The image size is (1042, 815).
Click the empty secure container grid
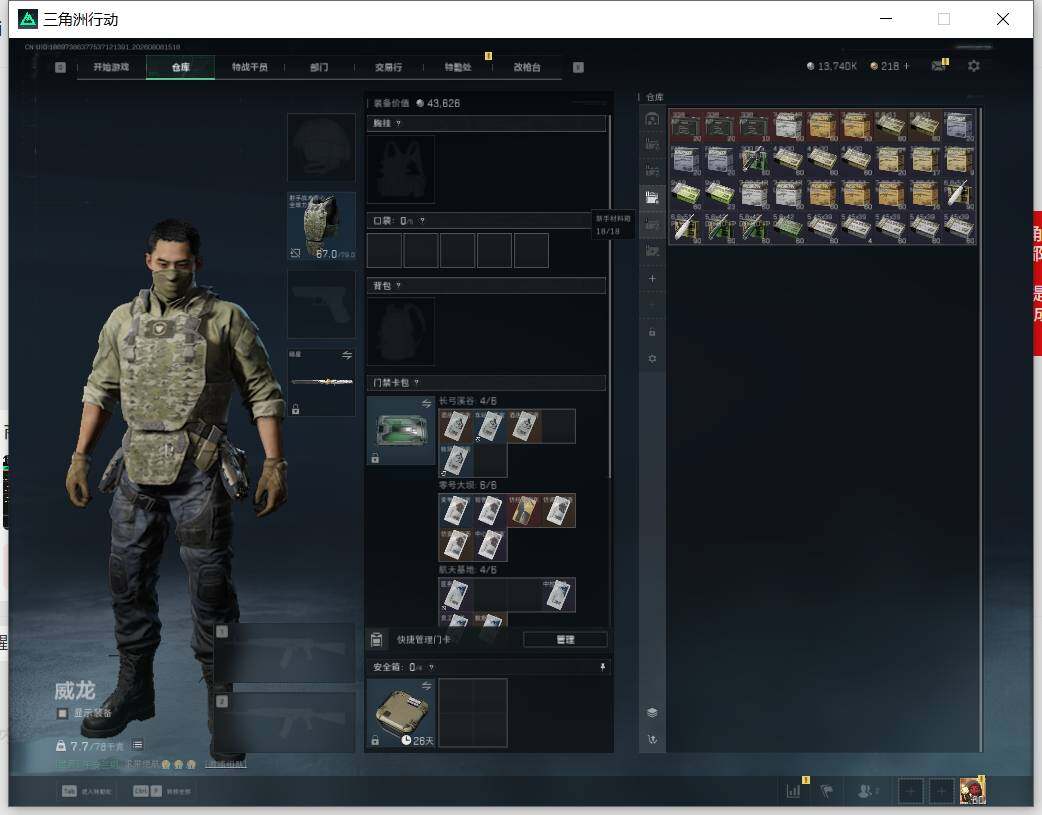coord(472,713)
